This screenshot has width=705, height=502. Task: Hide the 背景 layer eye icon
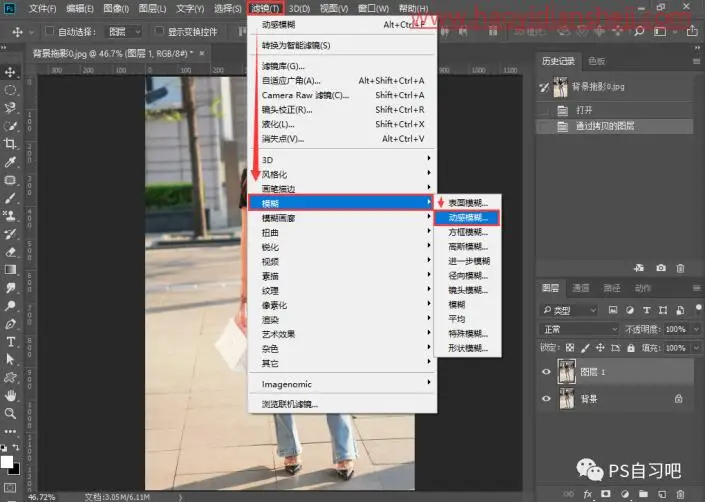pyautogui.click(x=546, y=399)
